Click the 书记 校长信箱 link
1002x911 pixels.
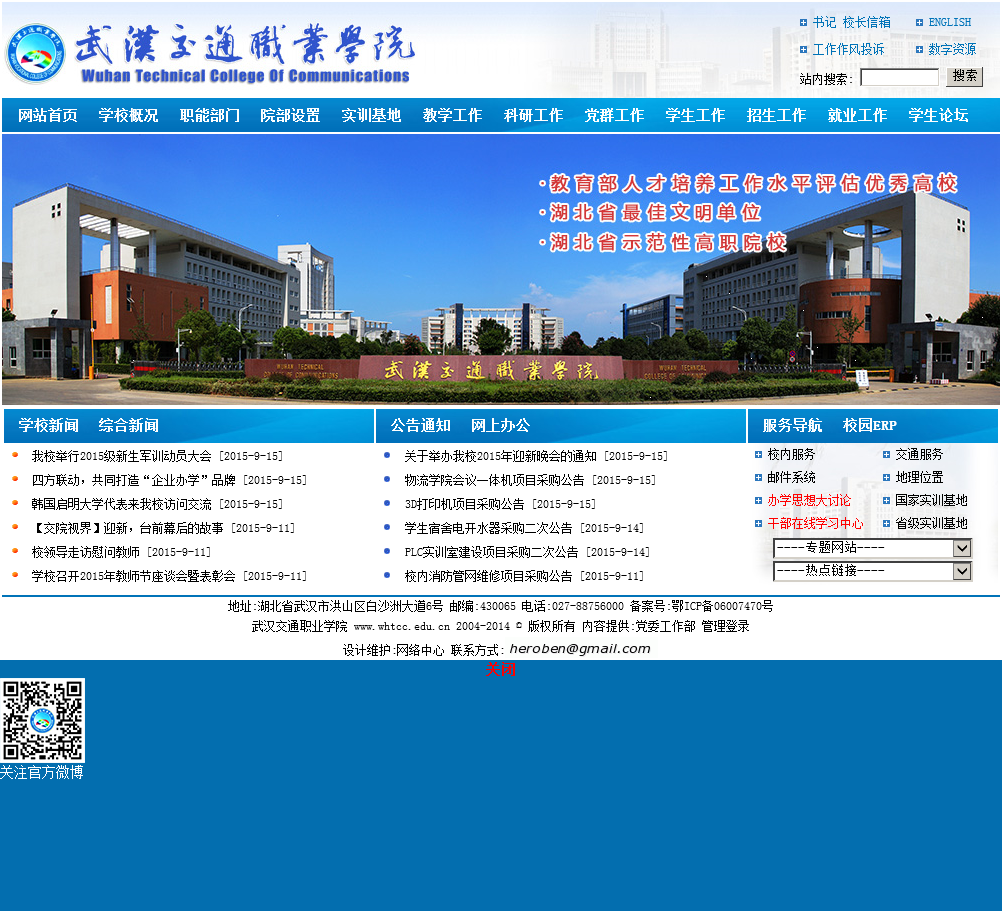tap(852, 22)
